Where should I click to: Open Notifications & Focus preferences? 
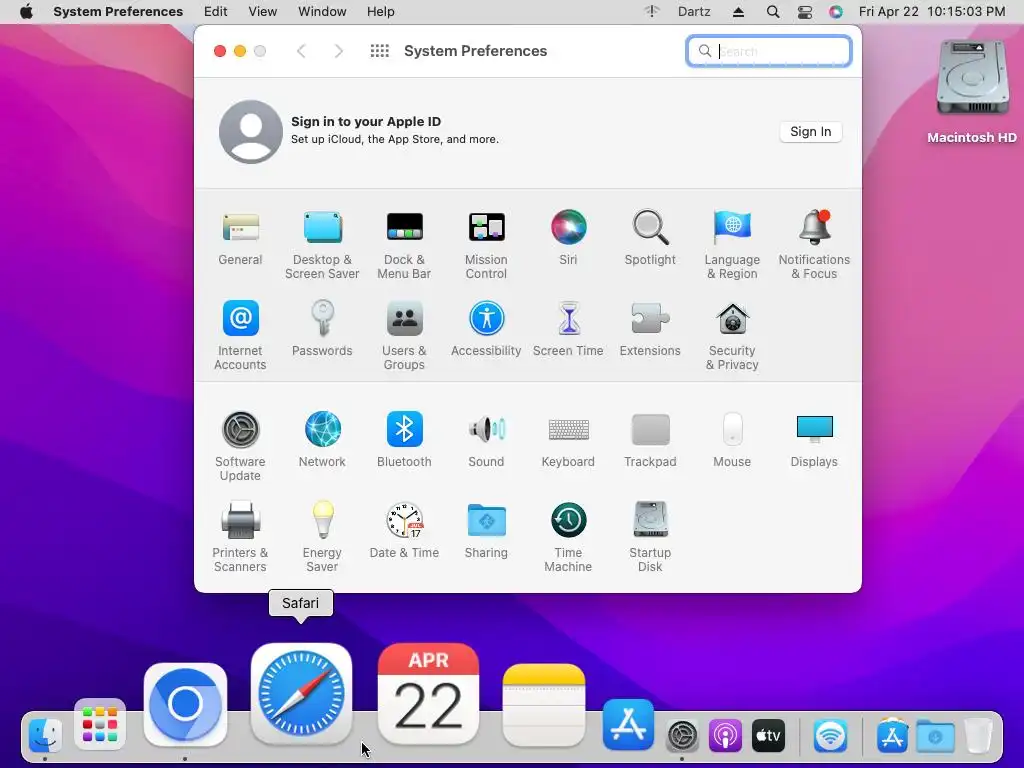pos(814,244)
